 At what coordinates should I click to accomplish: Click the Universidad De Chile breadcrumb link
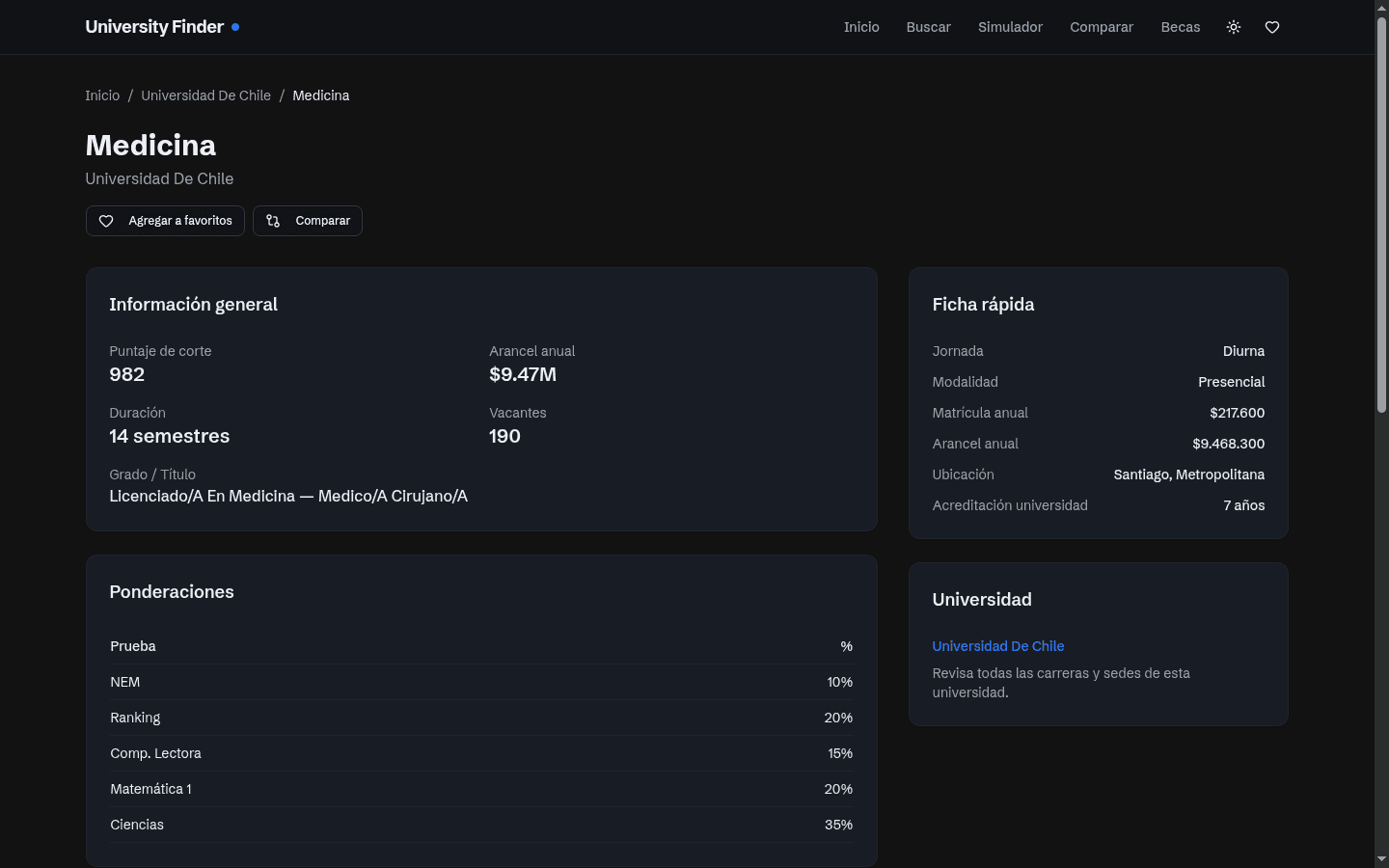(x=205, y=95)
